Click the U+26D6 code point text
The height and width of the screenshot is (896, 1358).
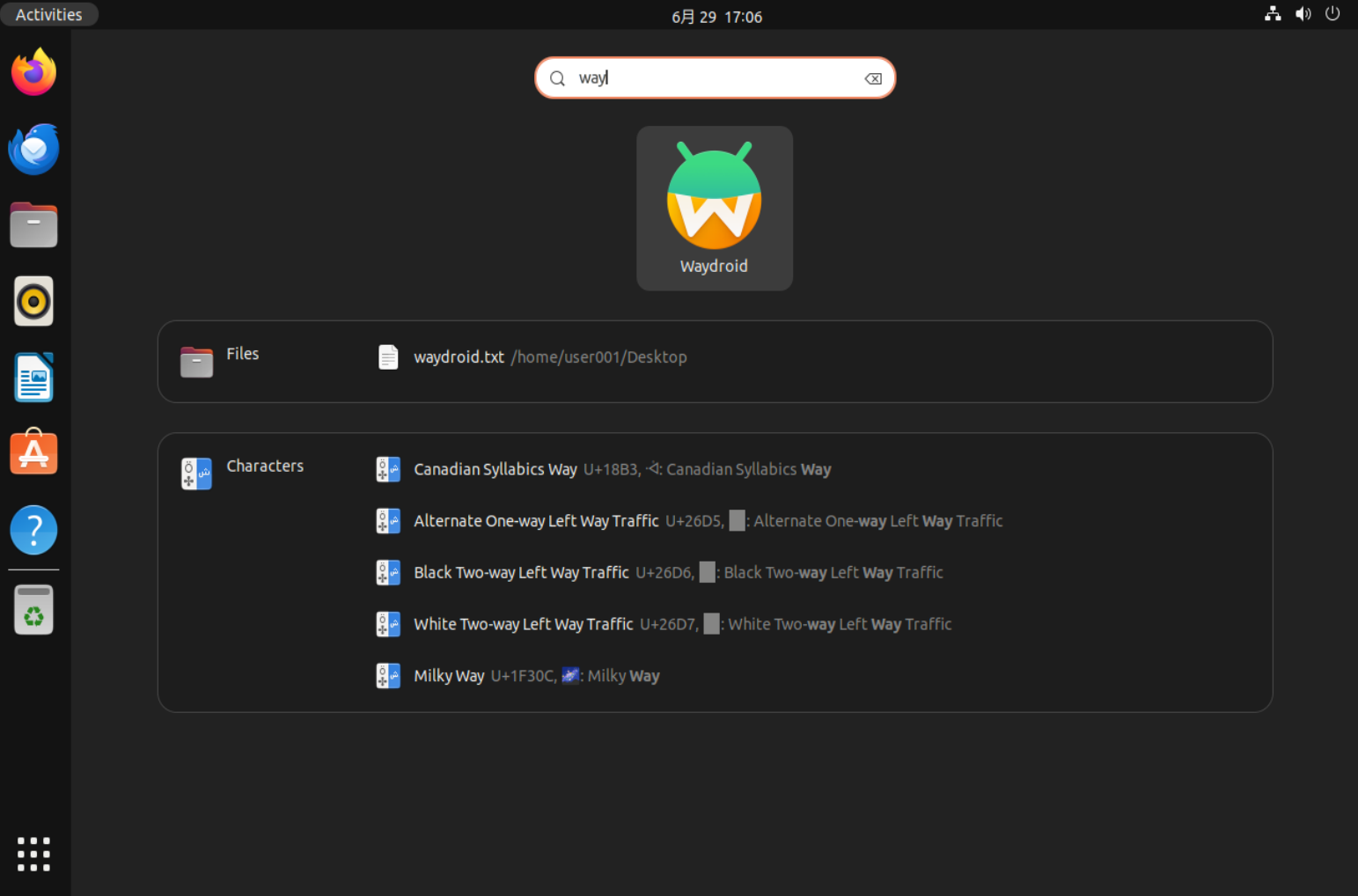pos(664,573)
